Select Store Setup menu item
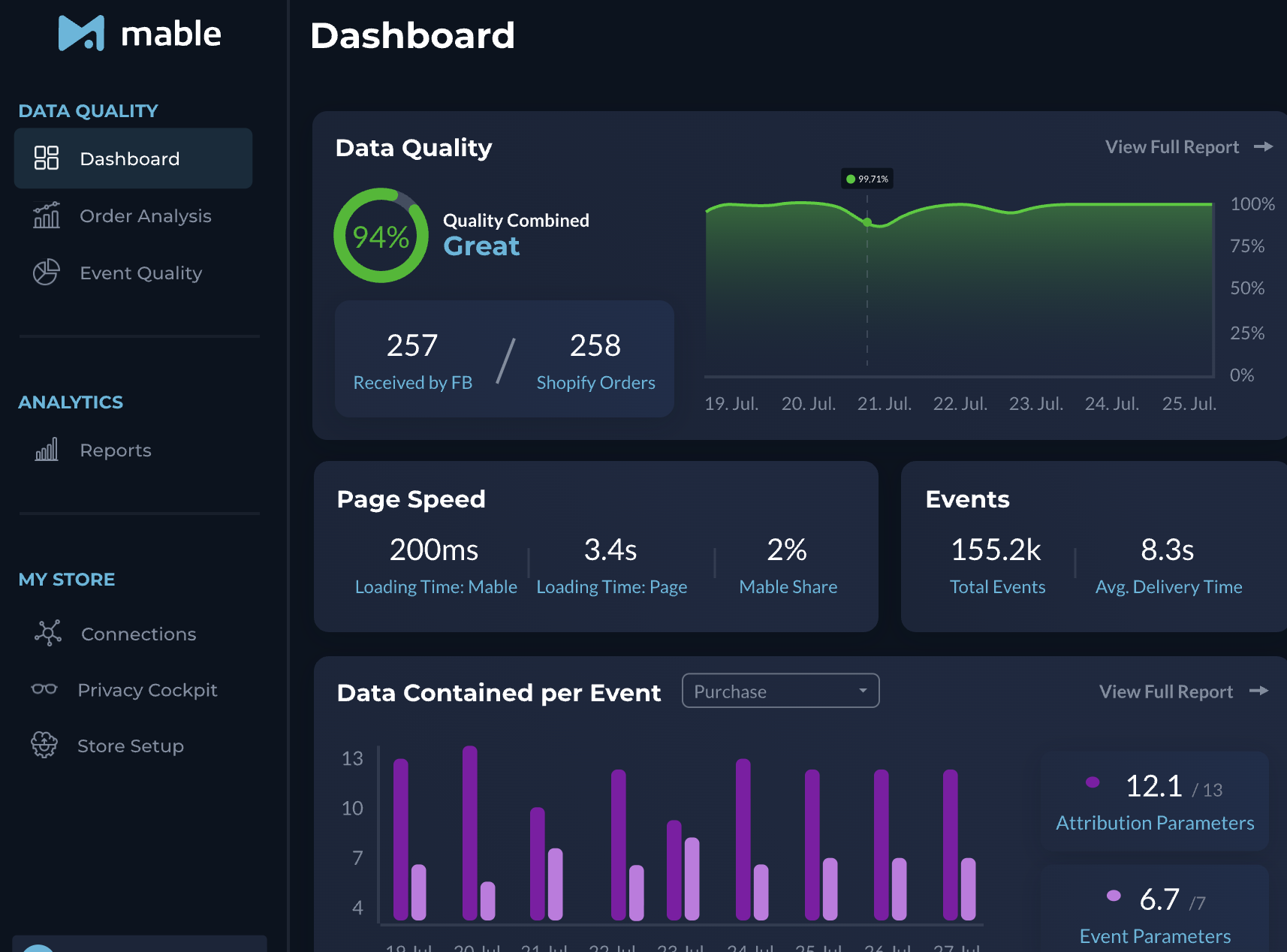Image resolution: width=1287 pixels, height=952 pixels. click(x=131, y=746)
